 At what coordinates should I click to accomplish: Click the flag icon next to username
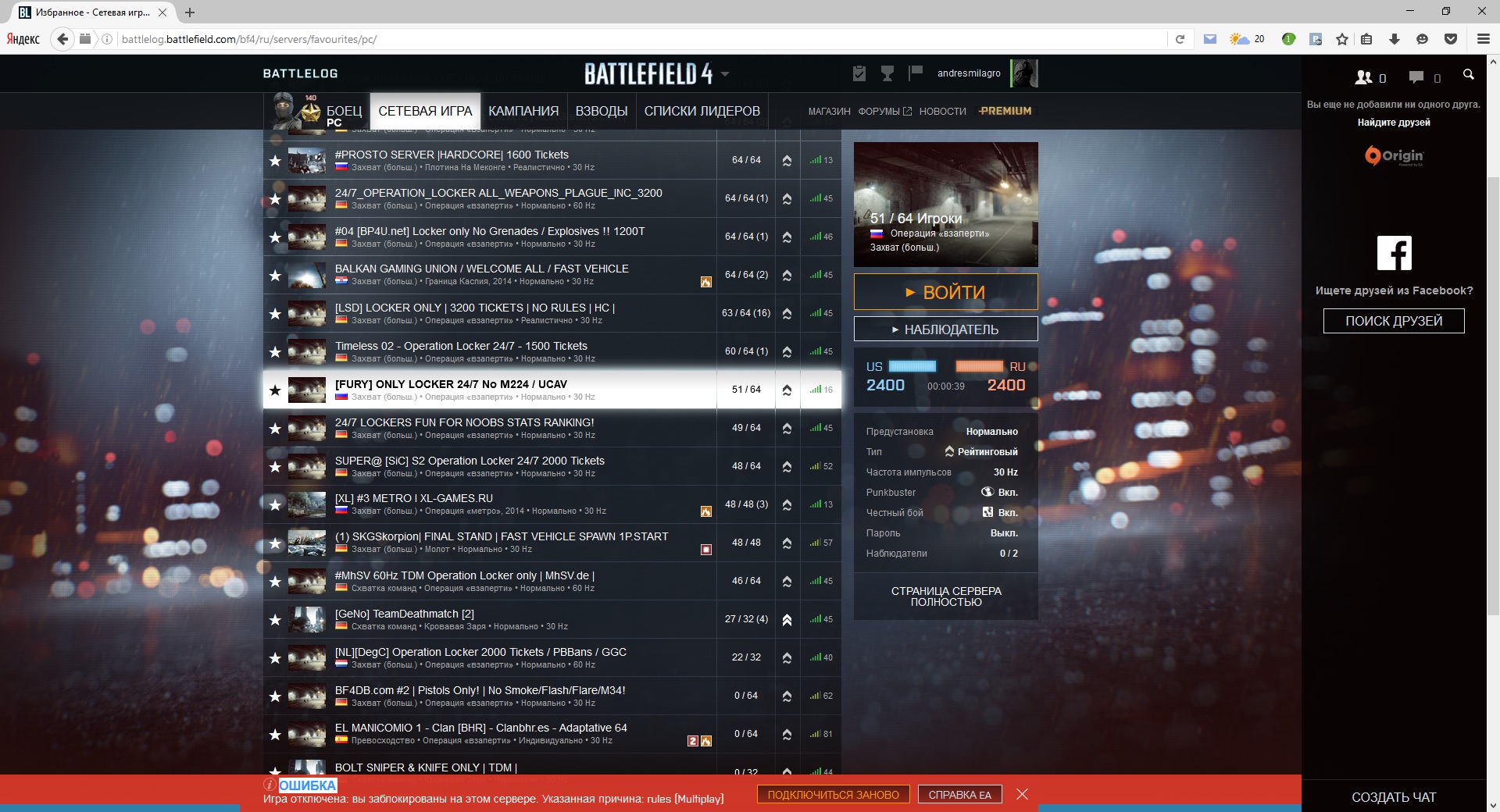[916, 73]
